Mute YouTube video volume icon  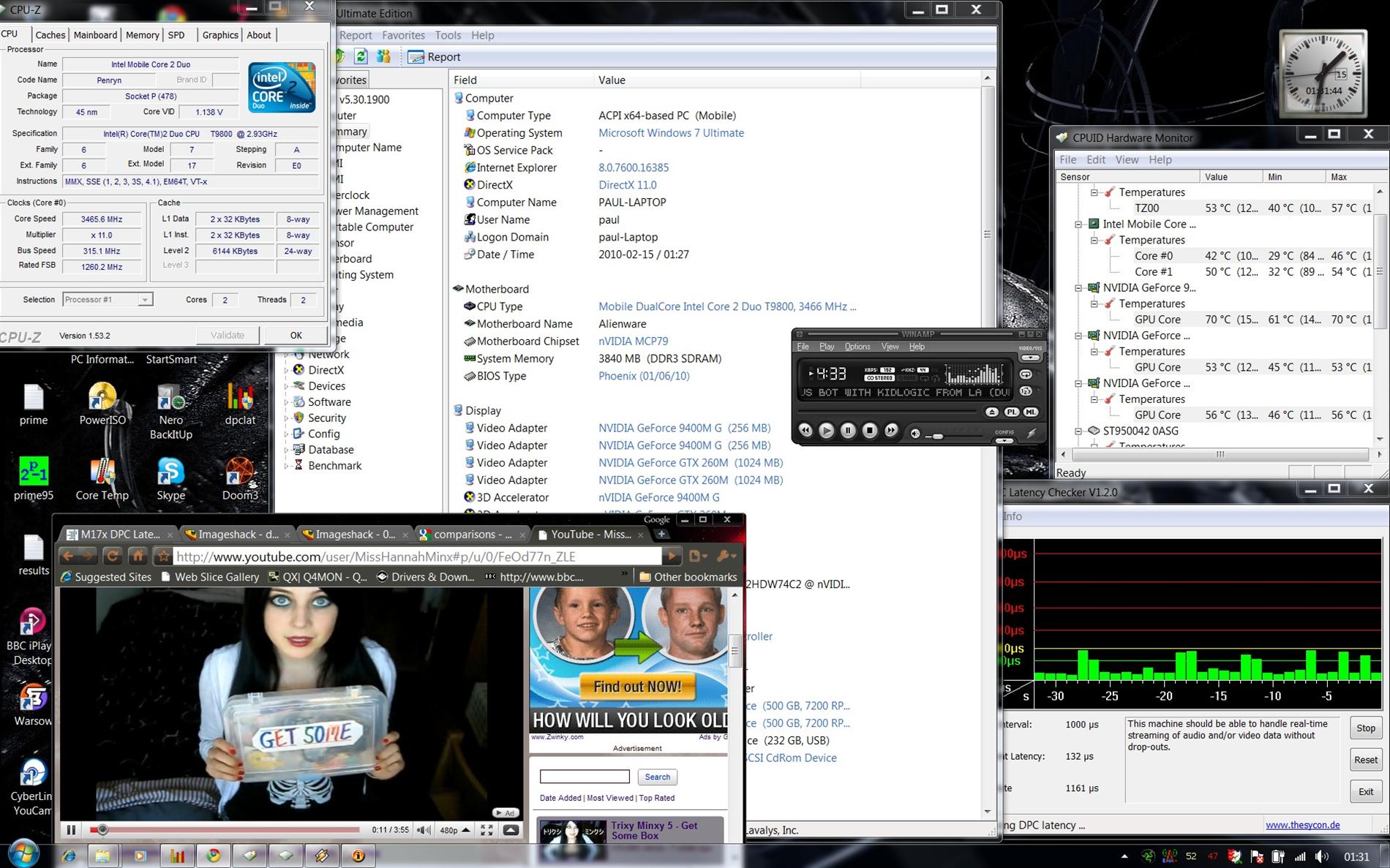point(424,830)
